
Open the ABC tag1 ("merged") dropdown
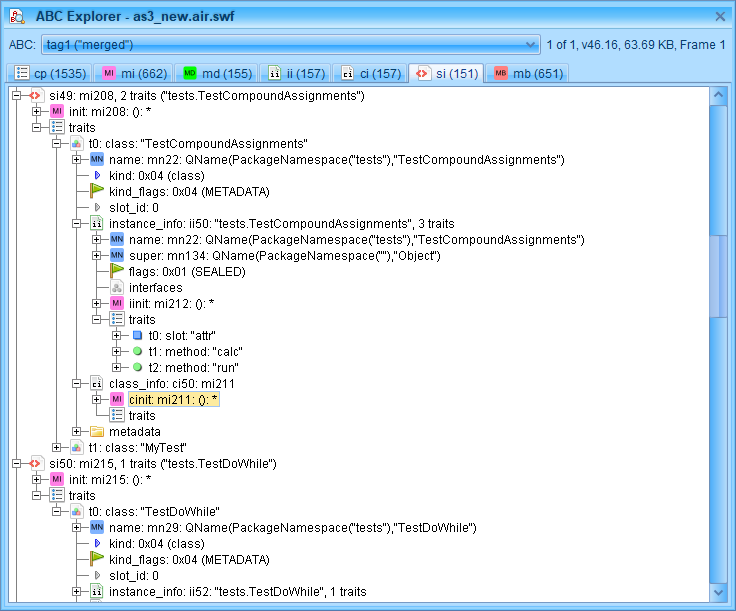291,45
